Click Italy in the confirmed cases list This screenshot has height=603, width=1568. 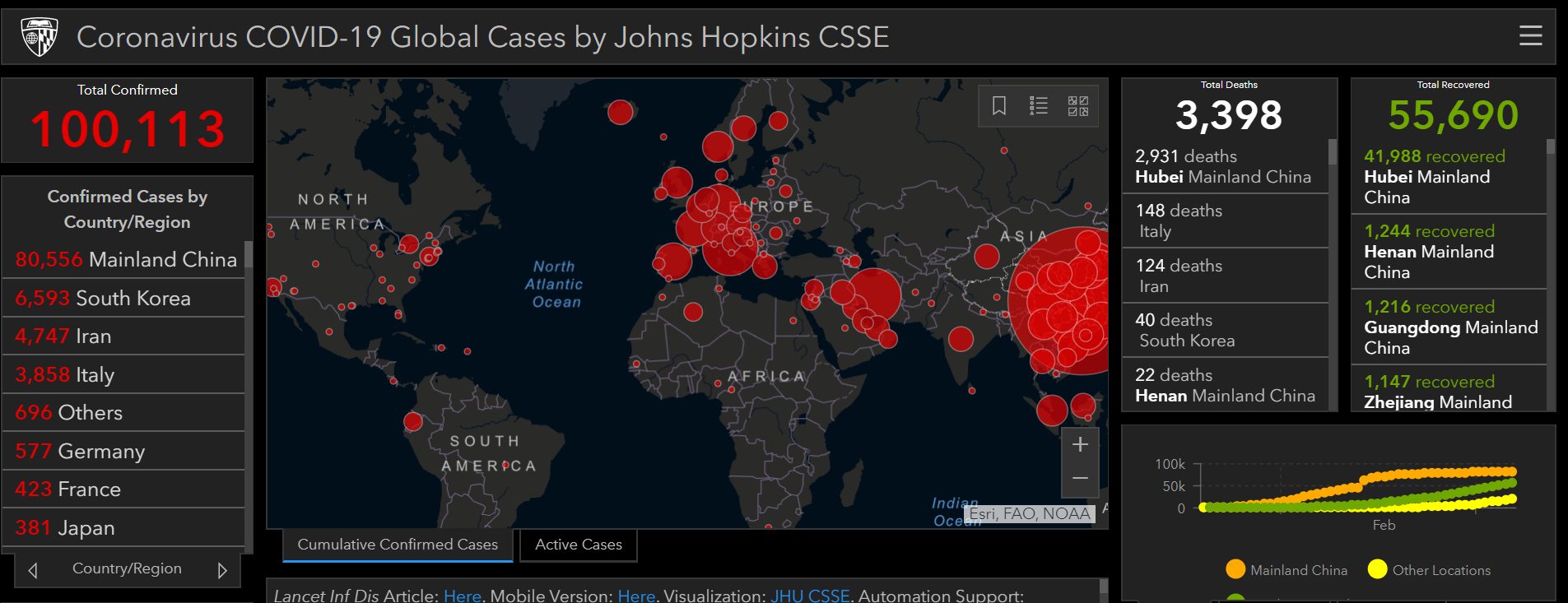coord(65,375)
